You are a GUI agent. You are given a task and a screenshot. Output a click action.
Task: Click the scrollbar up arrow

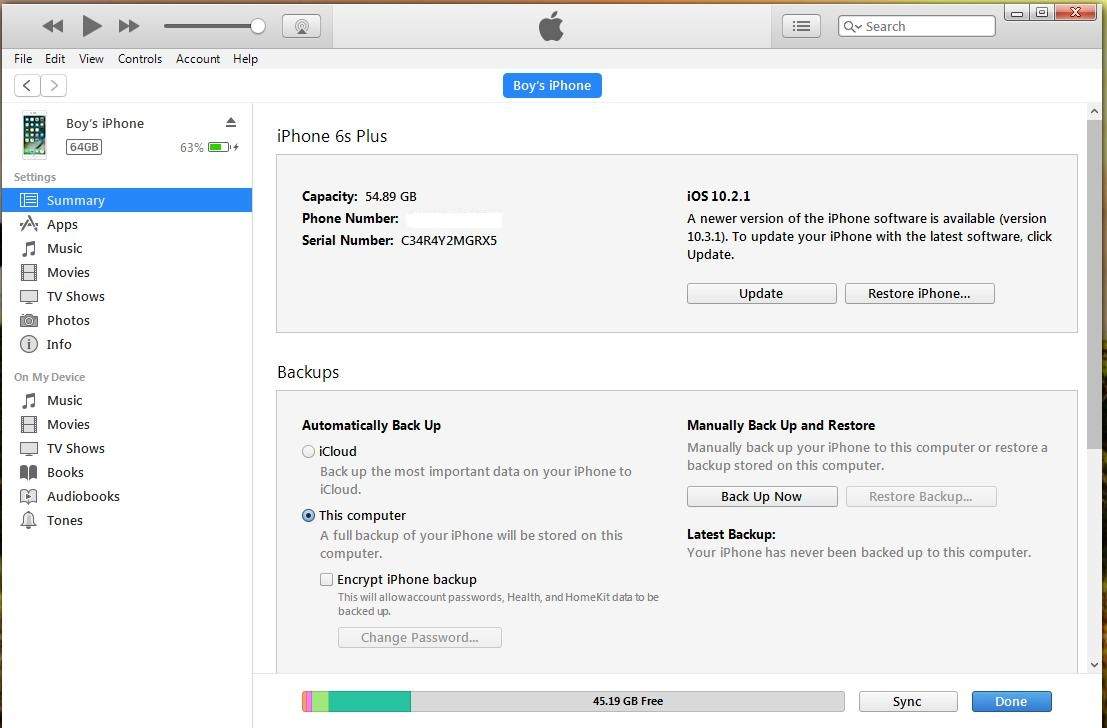1094,112
